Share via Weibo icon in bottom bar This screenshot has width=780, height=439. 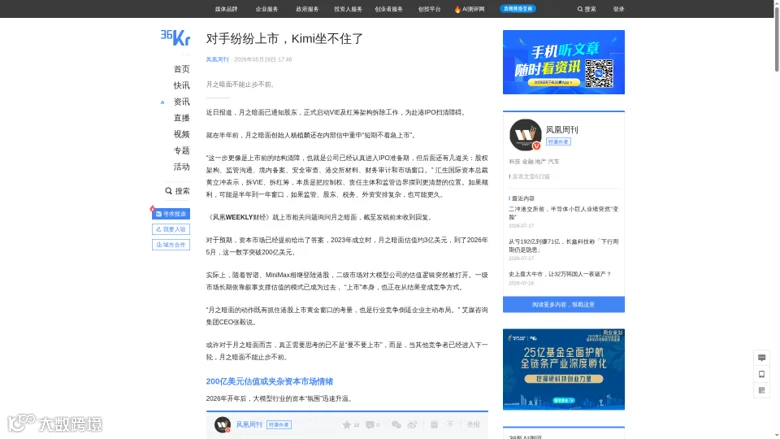[412, 425]
